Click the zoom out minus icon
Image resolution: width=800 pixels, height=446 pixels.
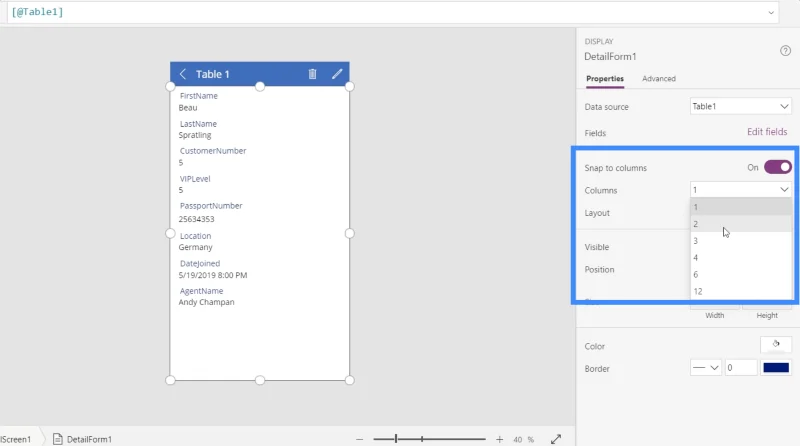click(x=359, y=439)
